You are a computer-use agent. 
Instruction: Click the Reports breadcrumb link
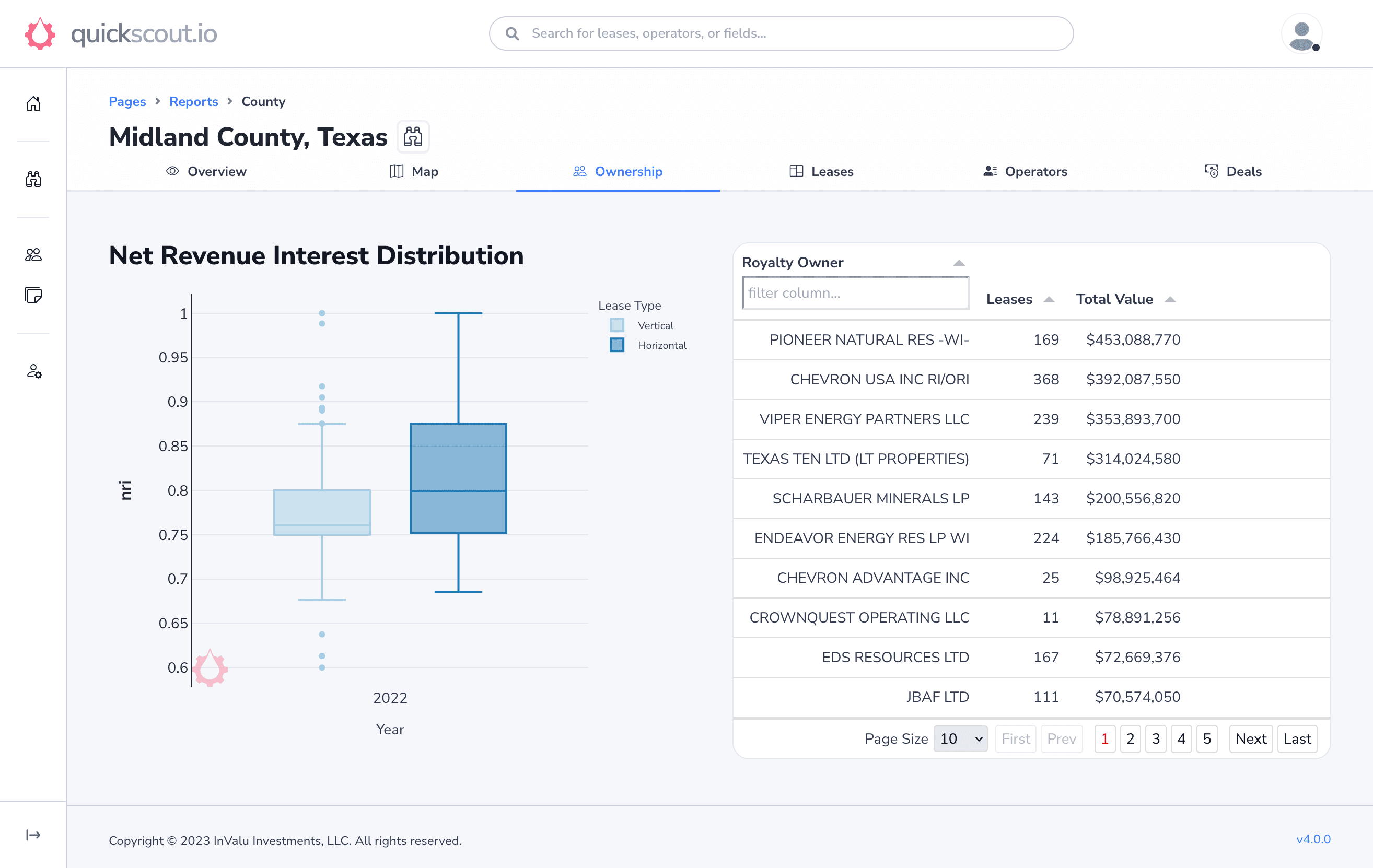coord(194,101)
